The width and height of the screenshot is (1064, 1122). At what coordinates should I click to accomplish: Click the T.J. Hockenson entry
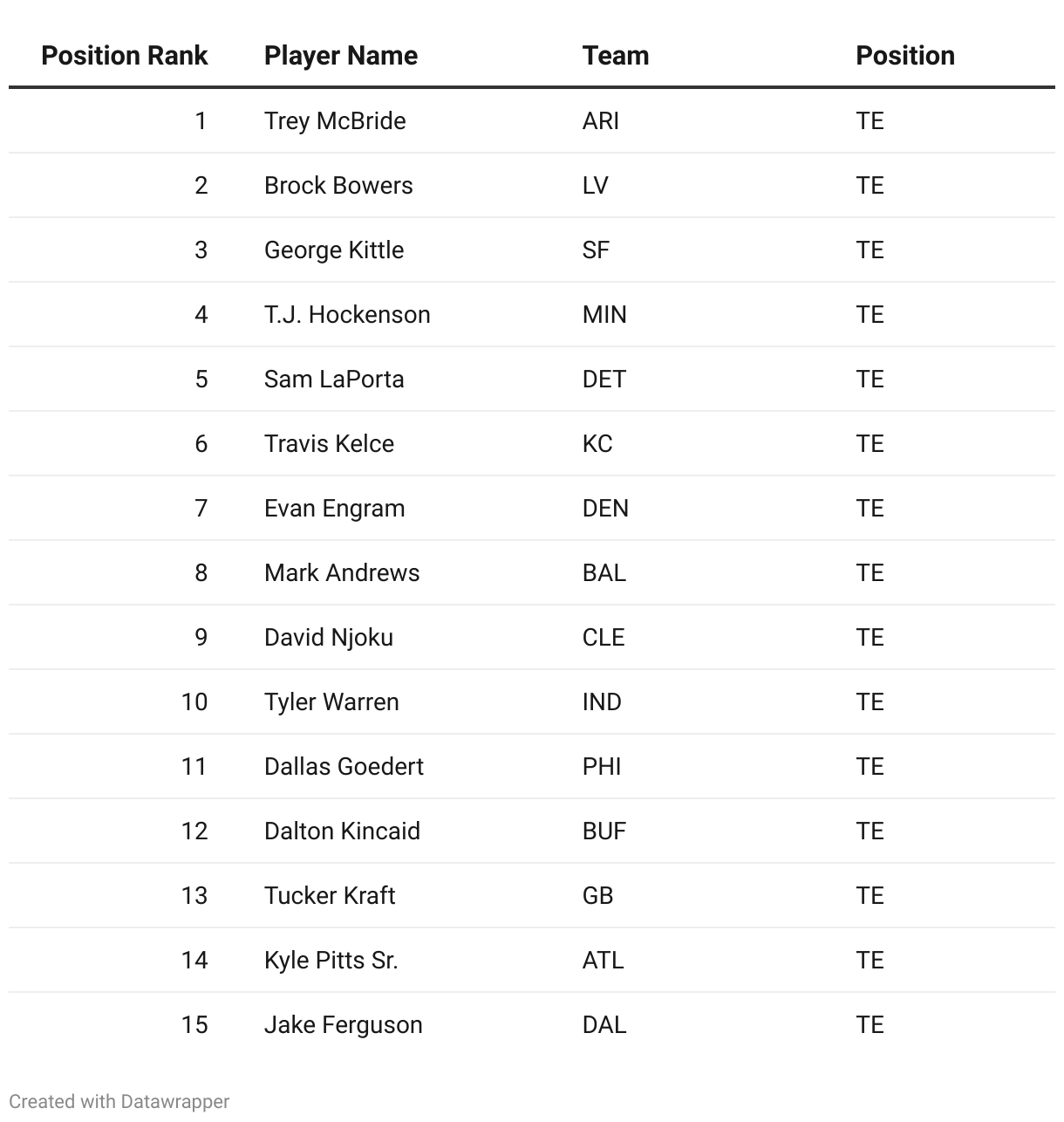pyautogui.click(x=347, y=314)
